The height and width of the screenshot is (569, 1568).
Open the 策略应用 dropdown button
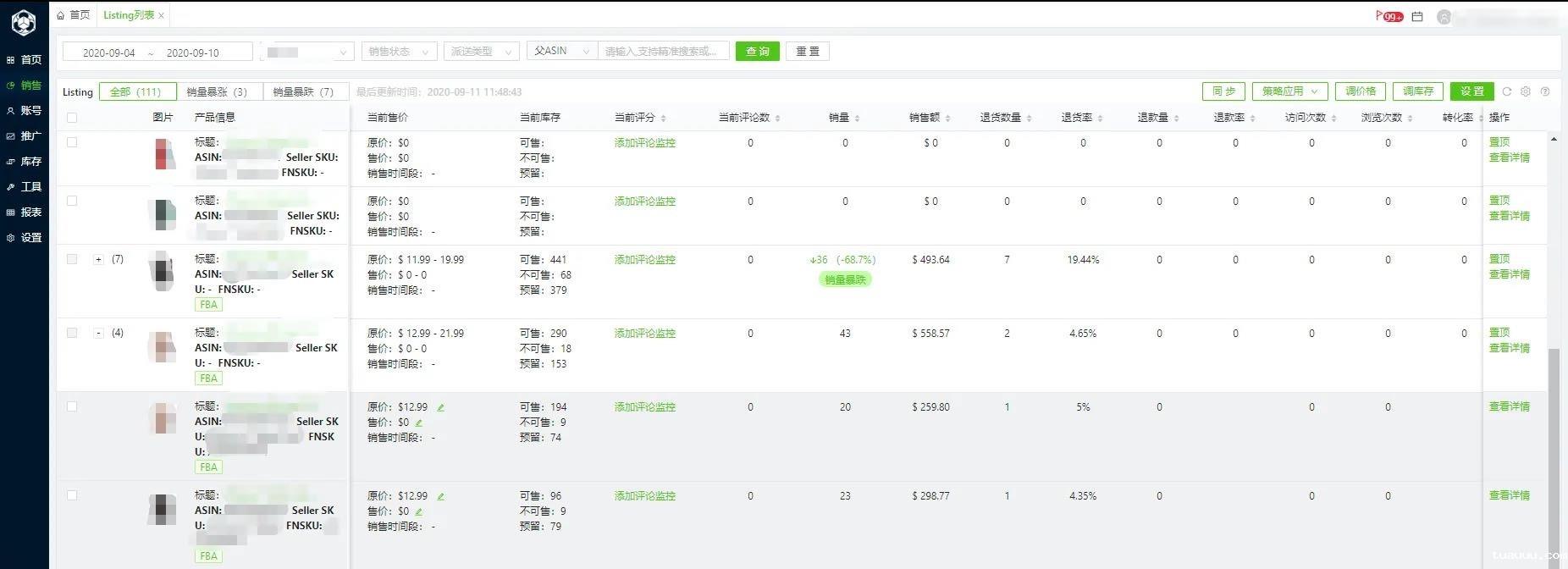click(1289, 91)
